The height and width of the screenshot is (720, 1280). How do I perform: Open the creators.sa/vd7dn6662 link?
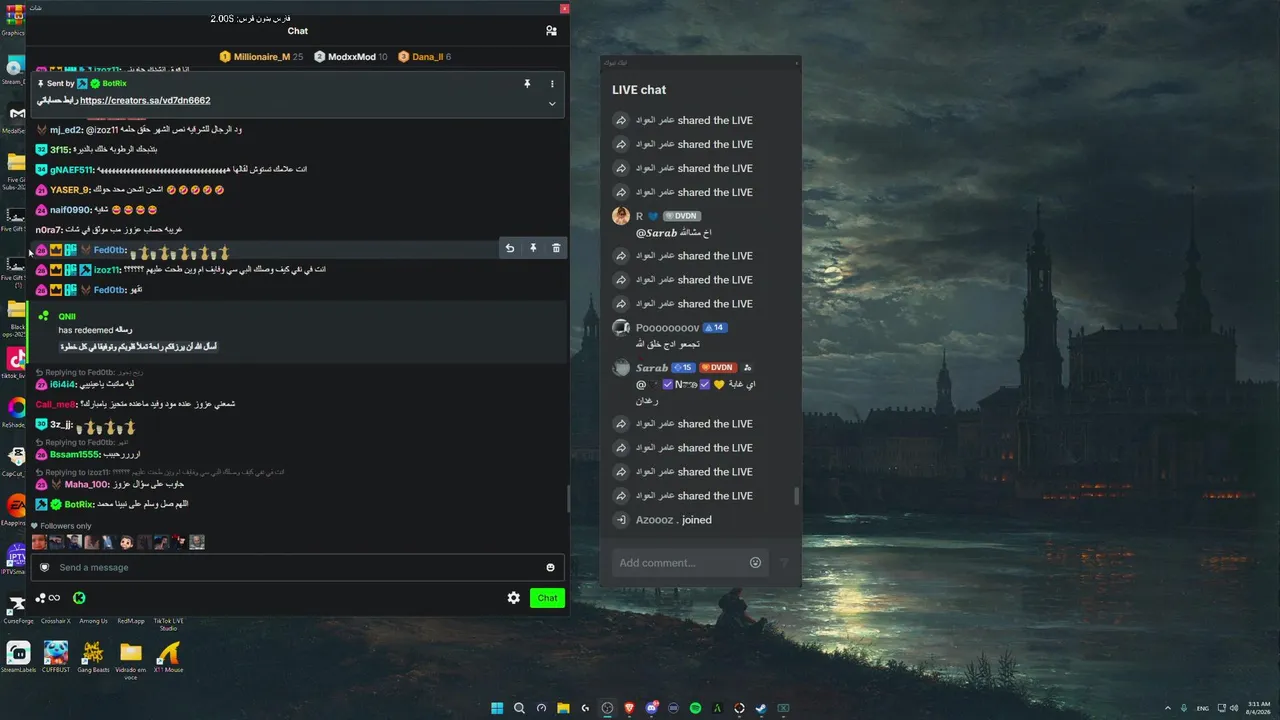click(145, 100)
